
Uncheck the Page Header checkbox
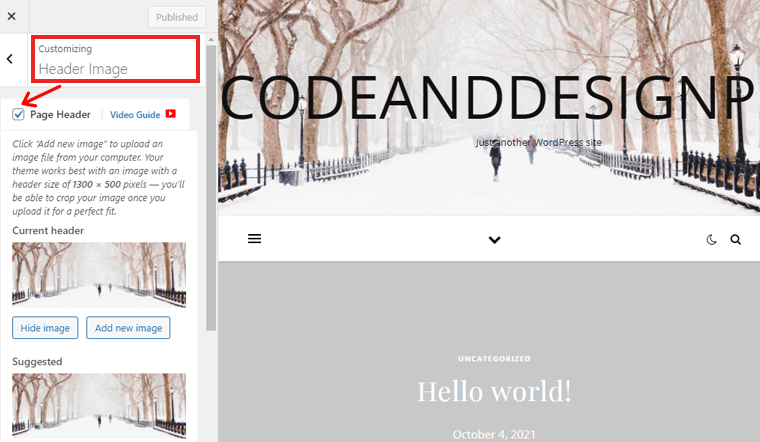[18, 114]
